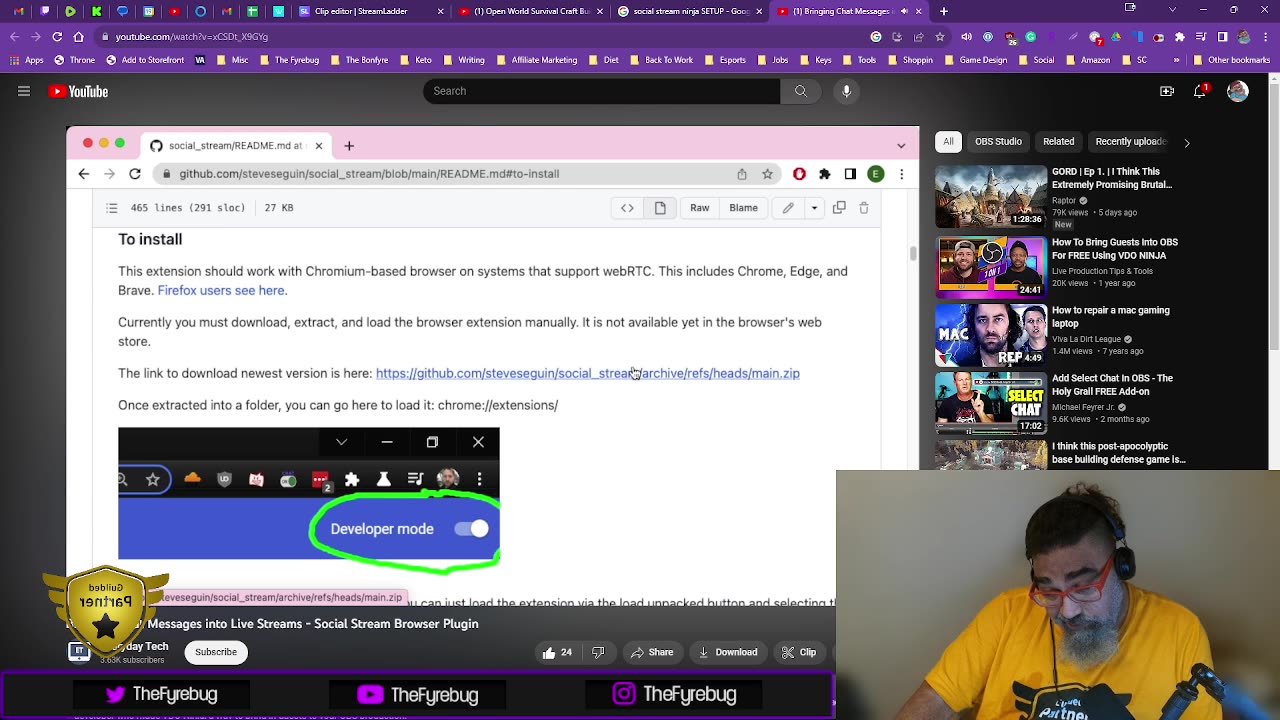Open the Raw view of README
1280x720 pixels.
pyautogui.click(x=699, y=208)
